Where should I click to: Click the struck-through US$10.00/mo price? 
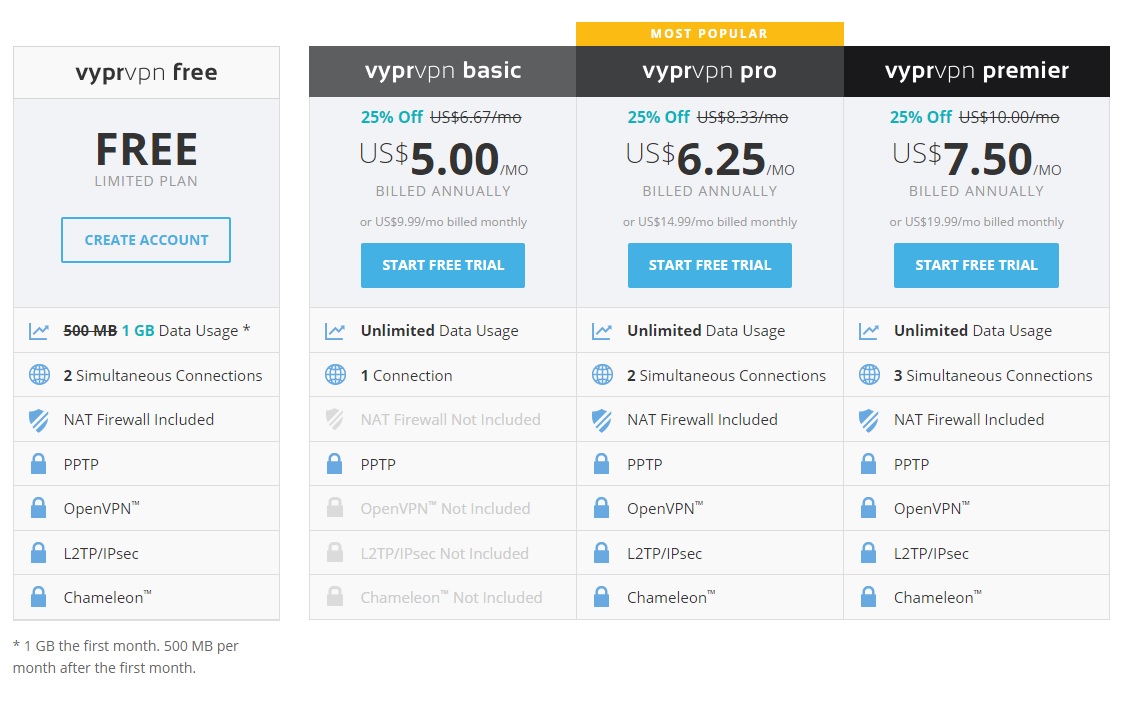(1009, 117)
